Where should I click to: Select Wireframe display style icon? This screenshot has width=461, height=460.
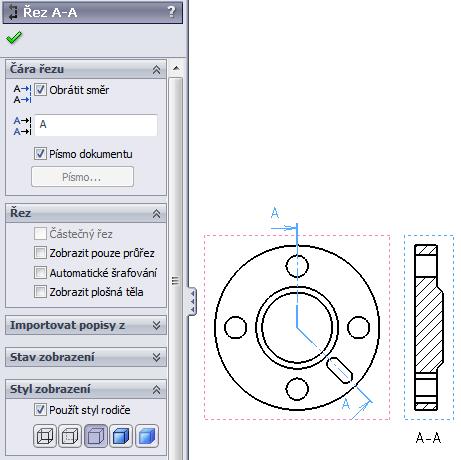click(x=45, y=436)
